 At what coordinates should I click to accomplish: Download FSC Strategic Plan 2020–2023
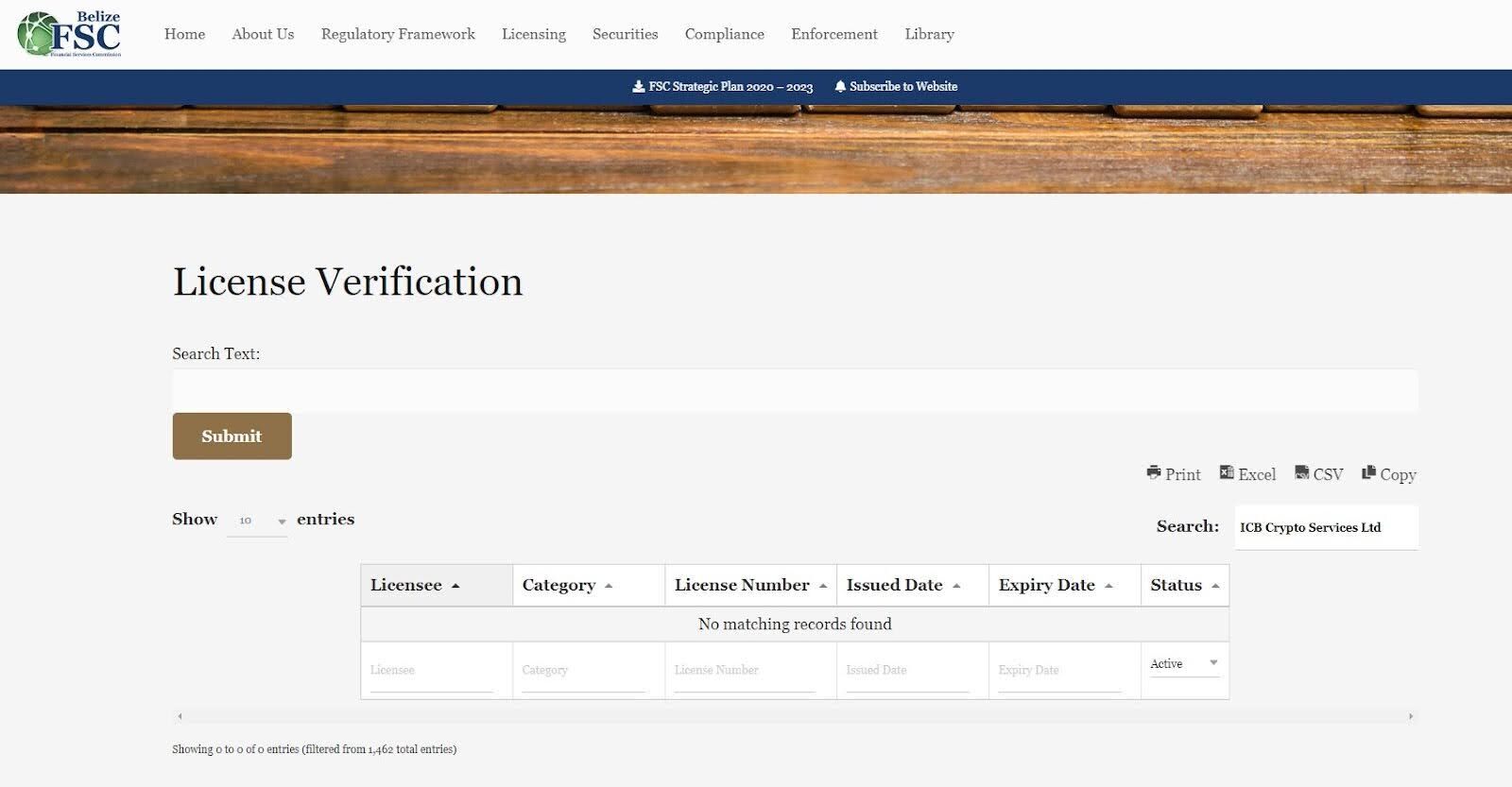(723, 86)
